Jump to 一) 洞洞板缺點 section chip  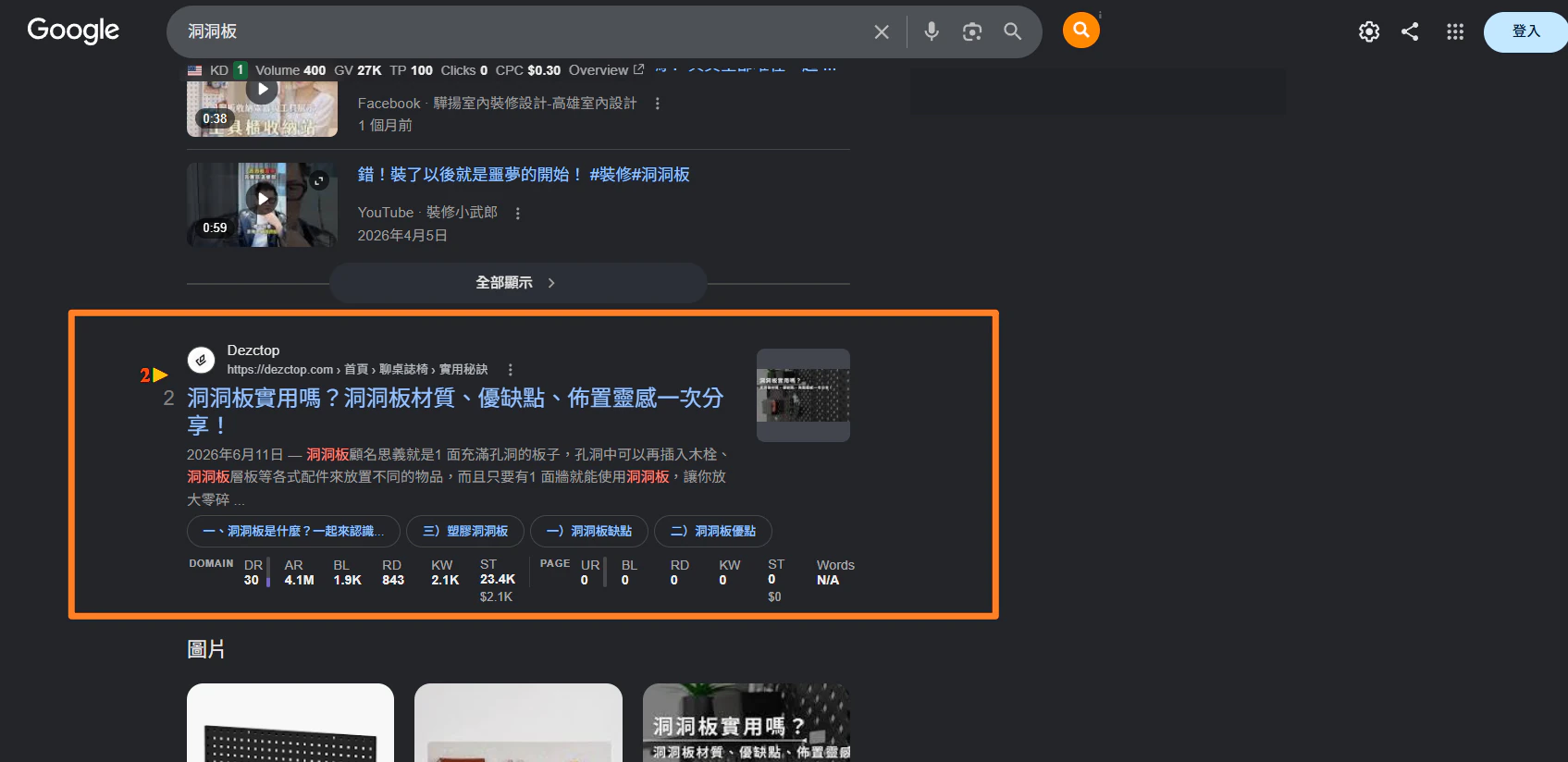coord(589,531)
